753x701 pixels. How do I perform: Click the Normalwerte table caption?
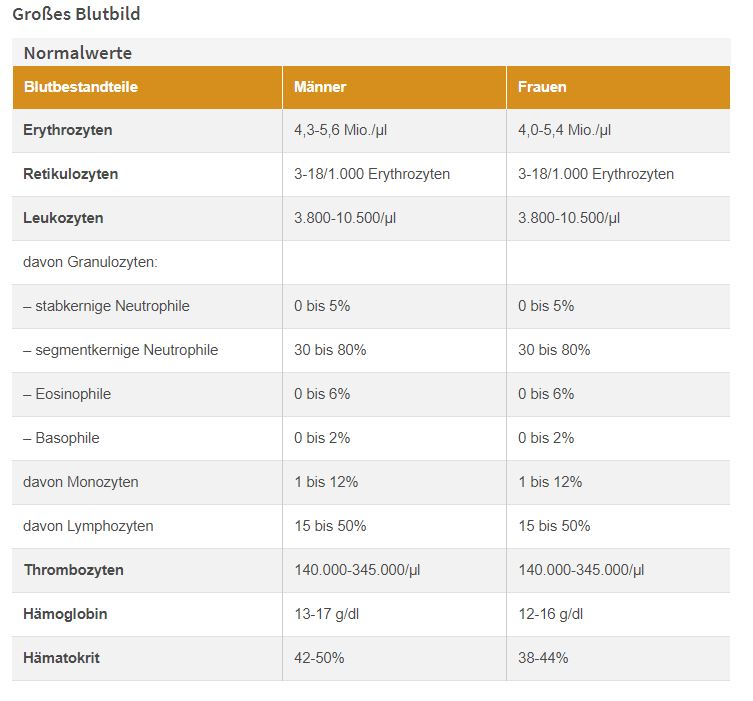(78, 53)
